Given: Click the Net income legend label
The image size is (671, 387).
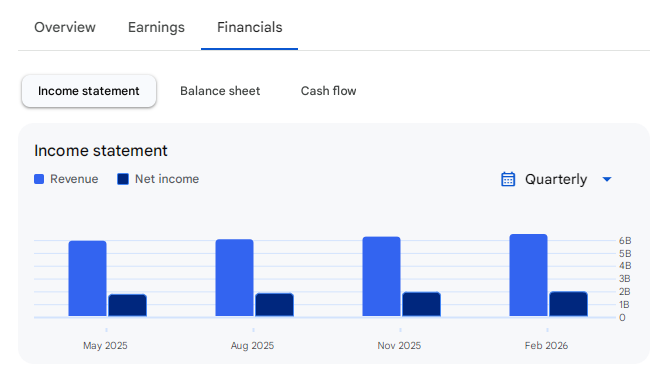Looking at the screenshot, I should pos(167,179).
